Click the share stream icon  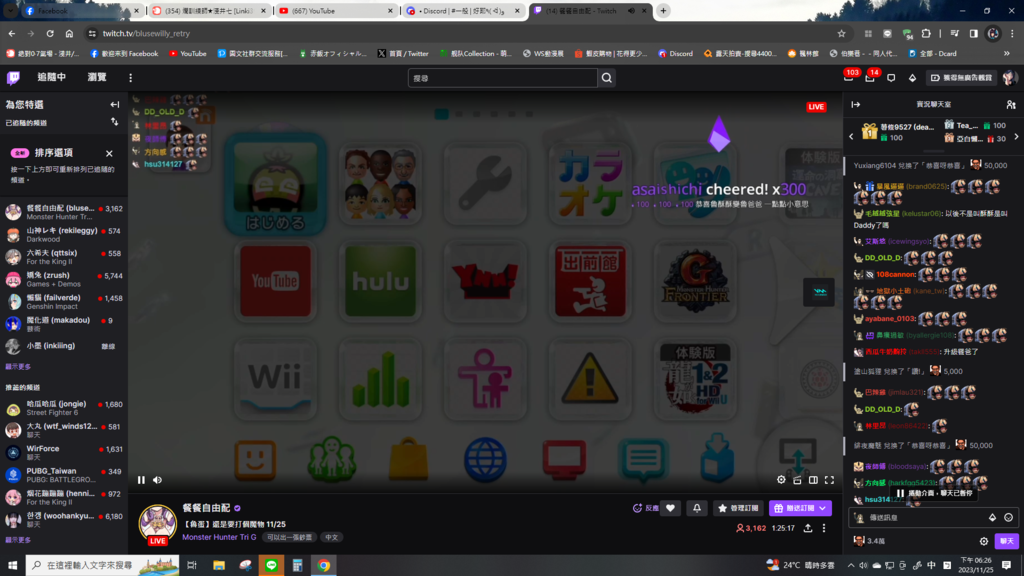point(808,528)
